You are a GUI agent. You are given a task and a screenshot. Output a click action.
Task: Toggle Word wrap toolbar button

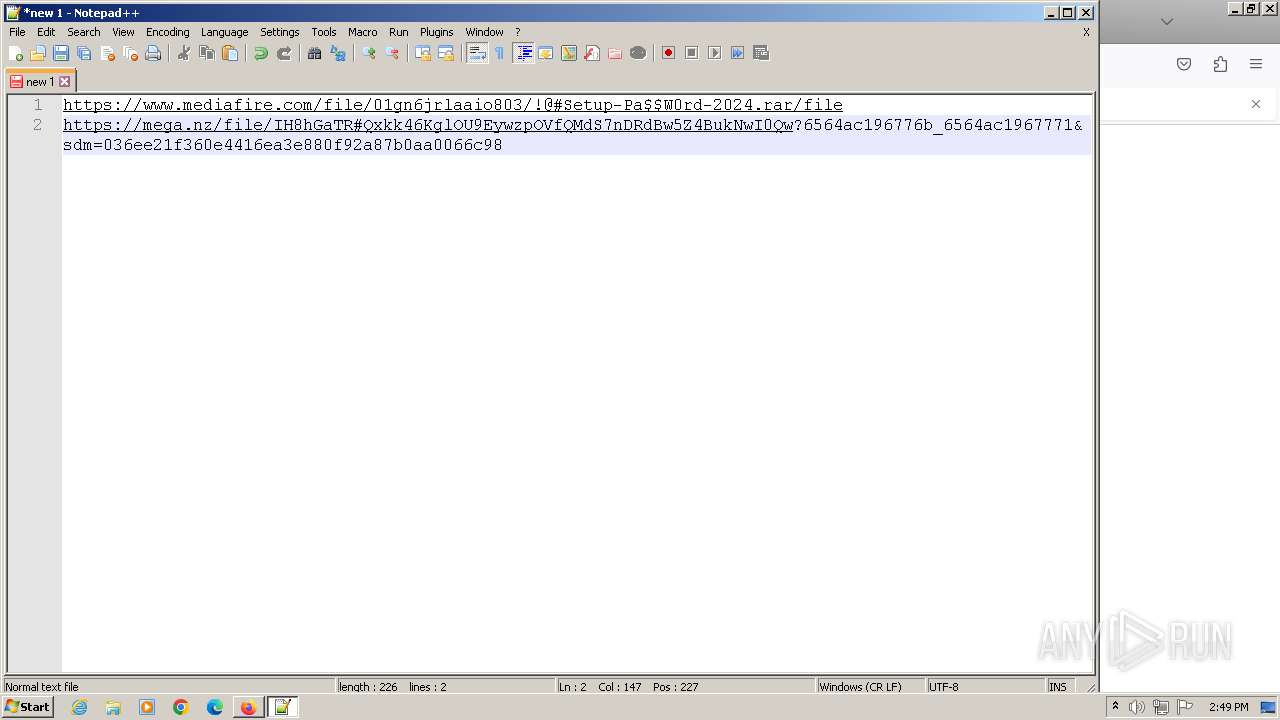[x=477, y=53]
